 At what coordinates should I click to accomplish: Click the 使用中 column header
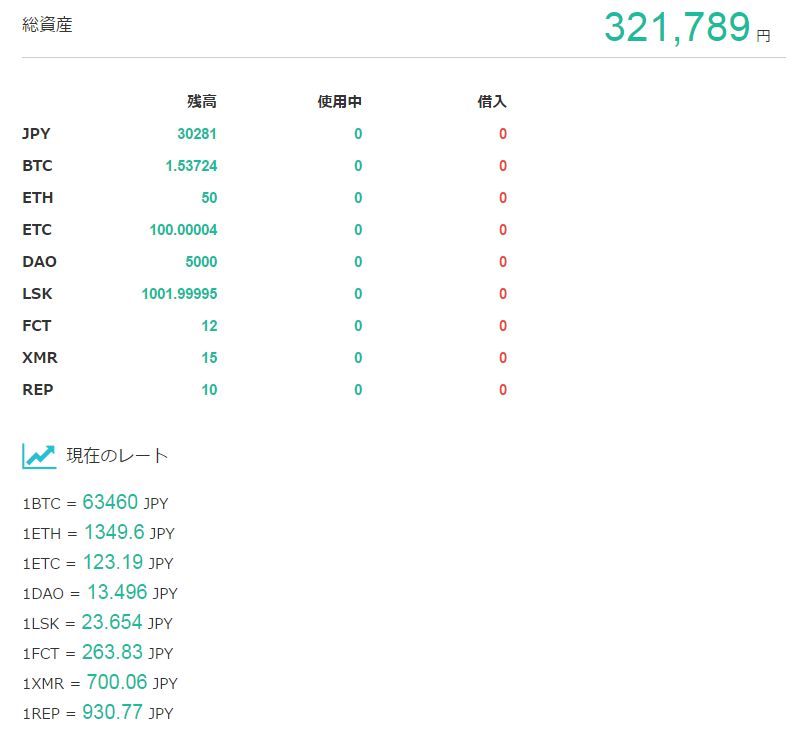(339, 102)
